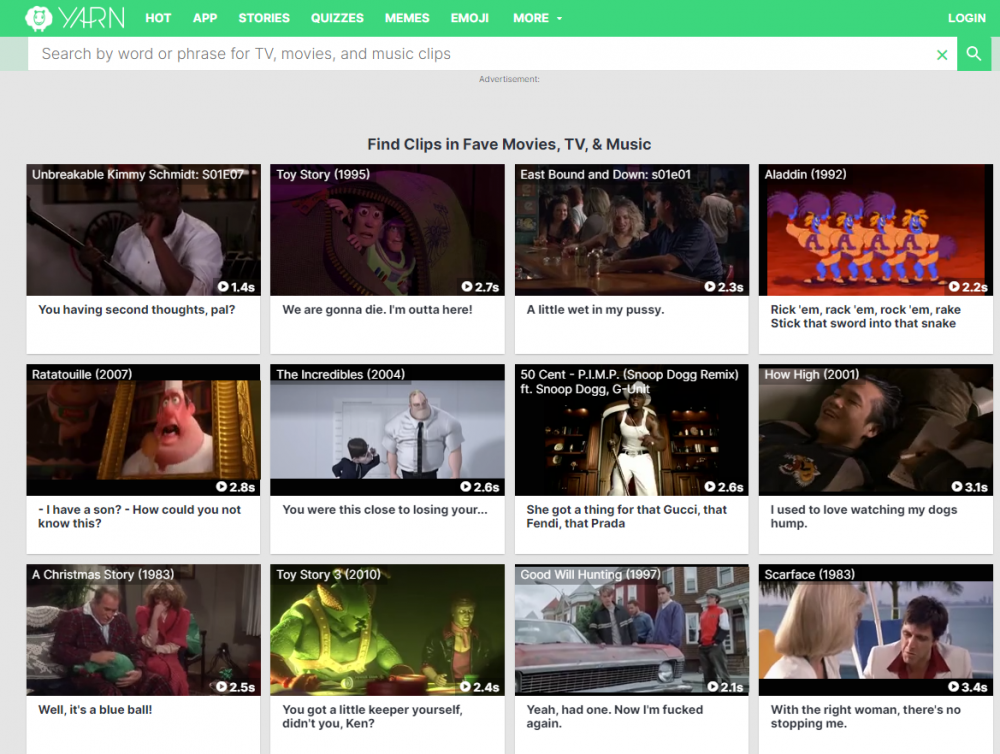Viewport: 1000px width, 754px height.
Task: Click the green search magnifier button
Action: tap(973, 54)
